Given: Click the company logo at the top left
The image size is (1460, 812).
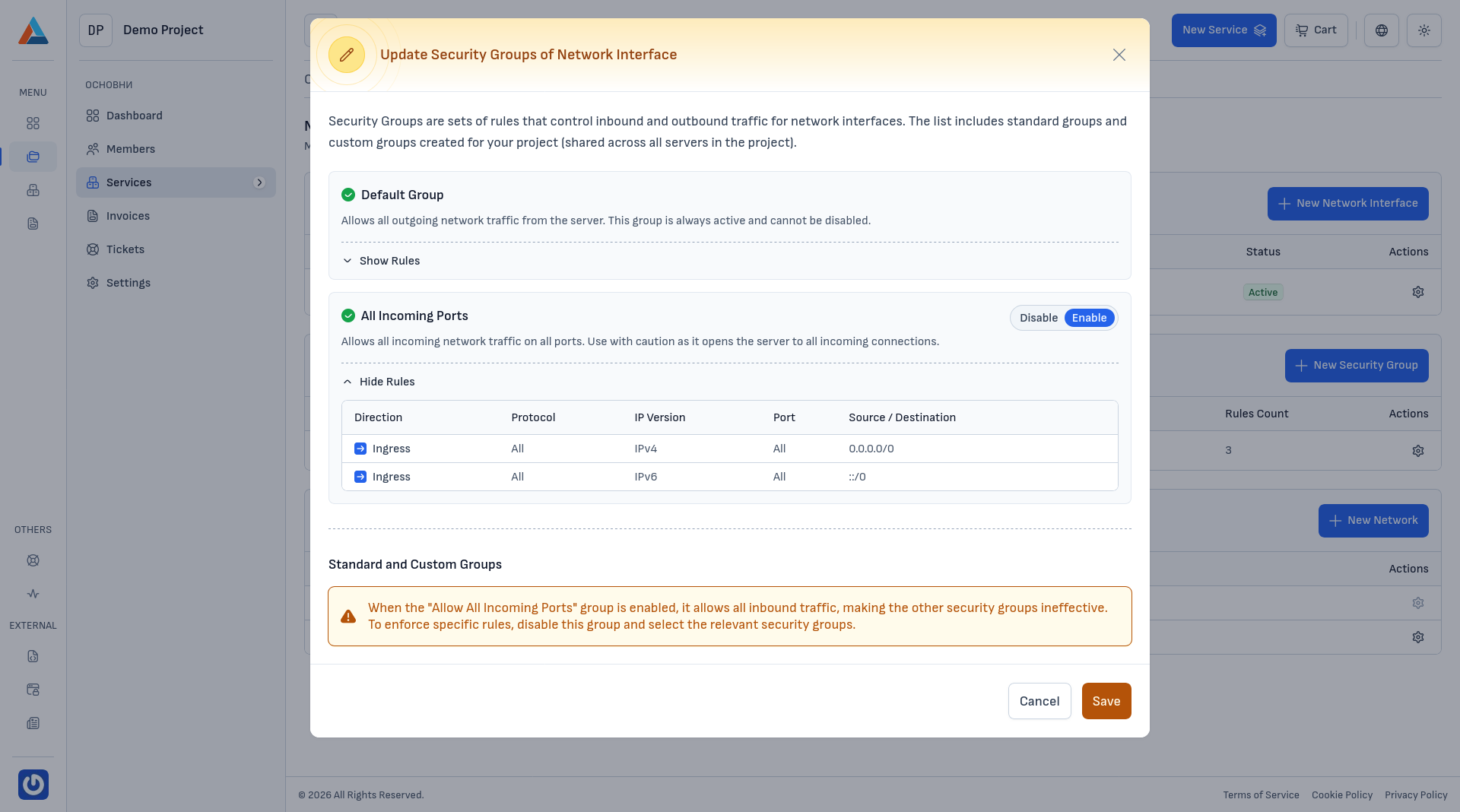Looking at the screenshot, I should tap(33, 30).
